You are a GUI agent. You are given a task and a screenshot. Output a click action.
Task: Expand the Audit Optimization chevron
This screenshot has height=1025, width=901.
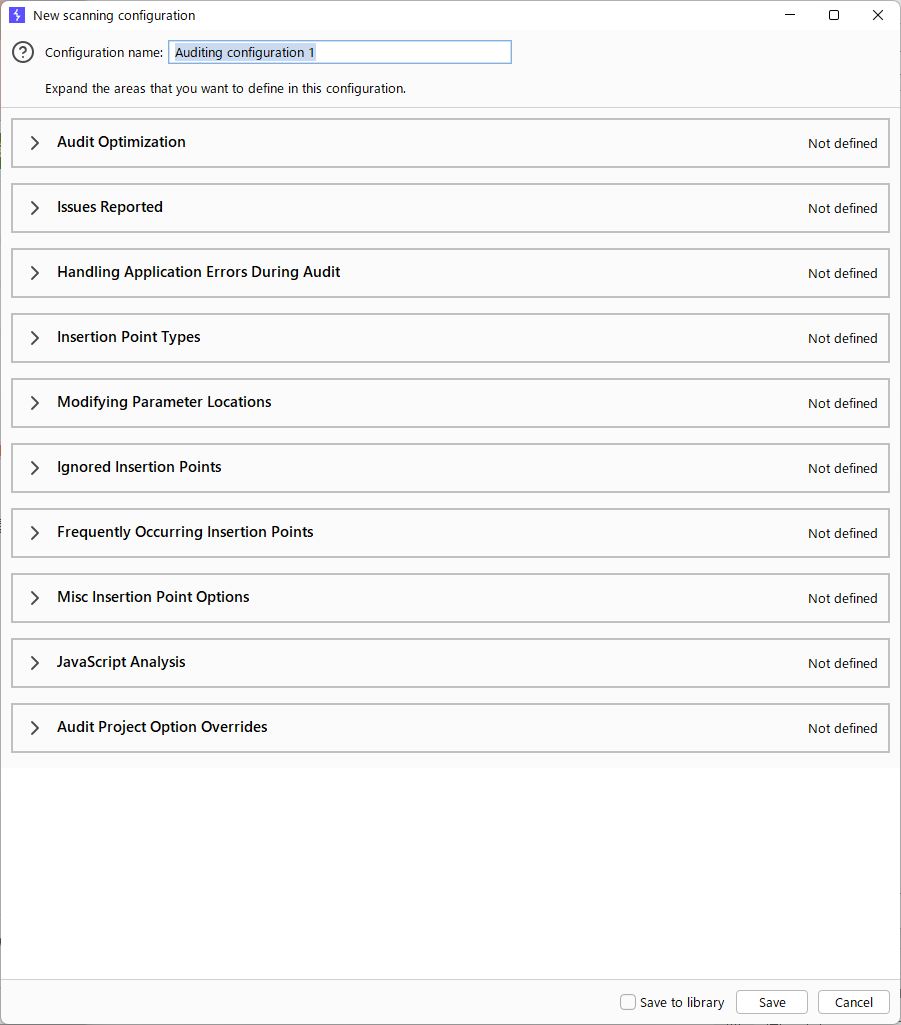point(35,143)
